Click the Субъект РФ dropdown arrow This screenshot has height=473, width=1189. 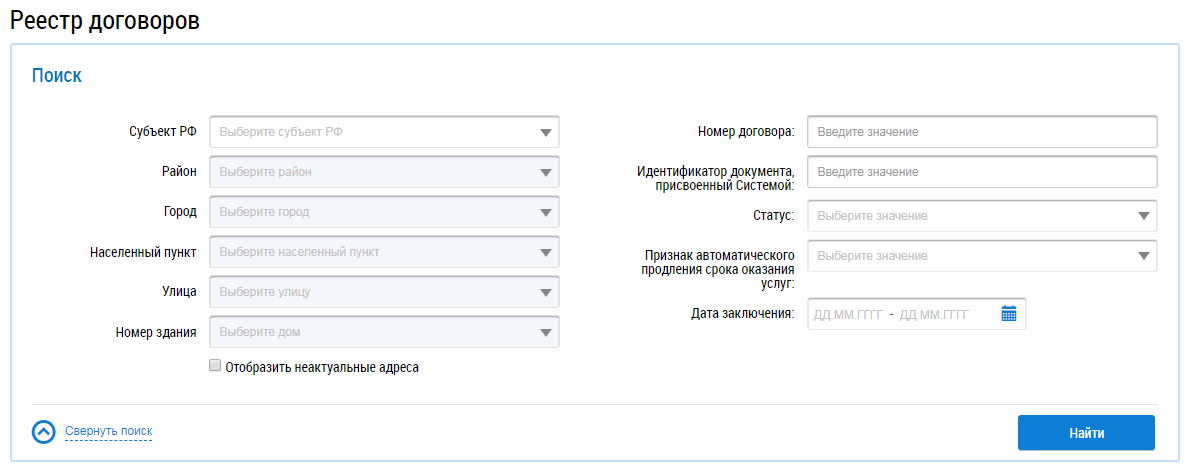coord(546,133)
